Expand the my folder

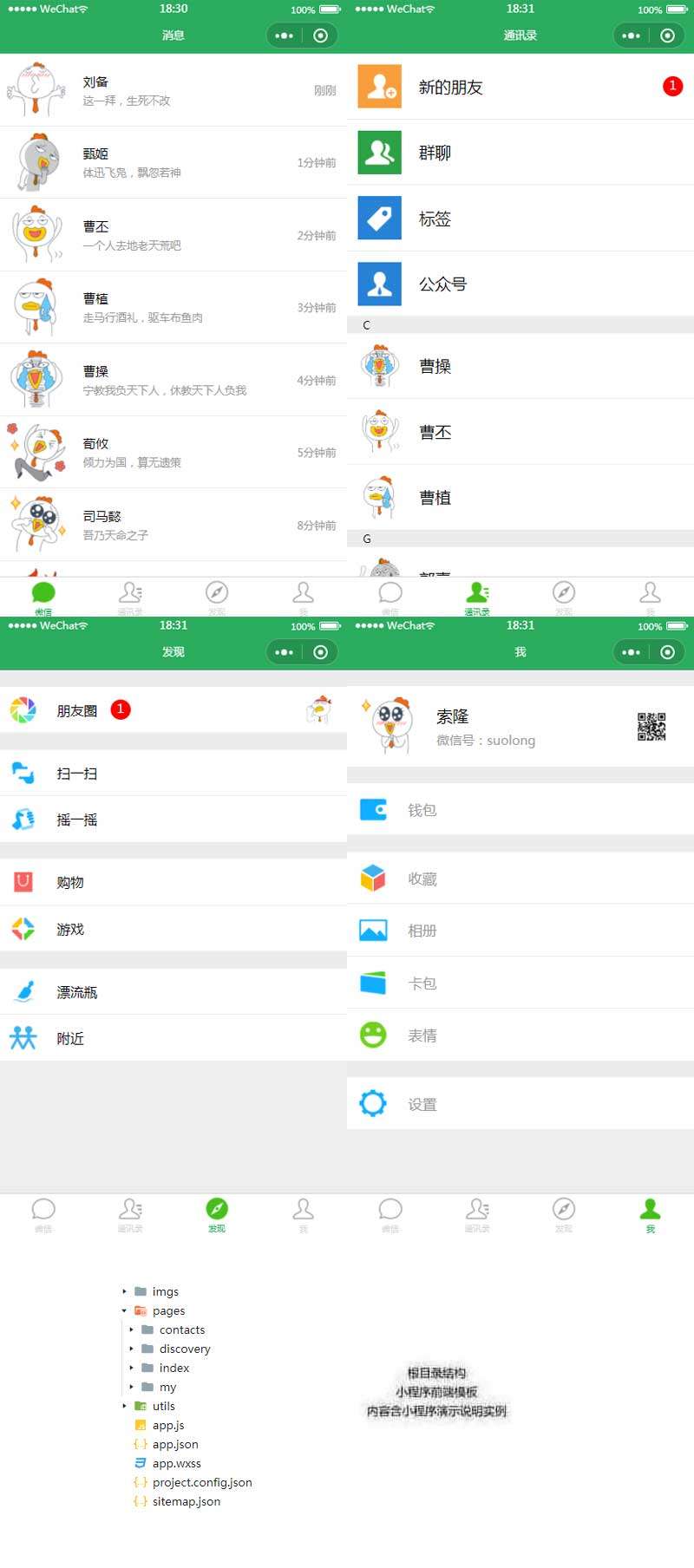point(131,1387)
